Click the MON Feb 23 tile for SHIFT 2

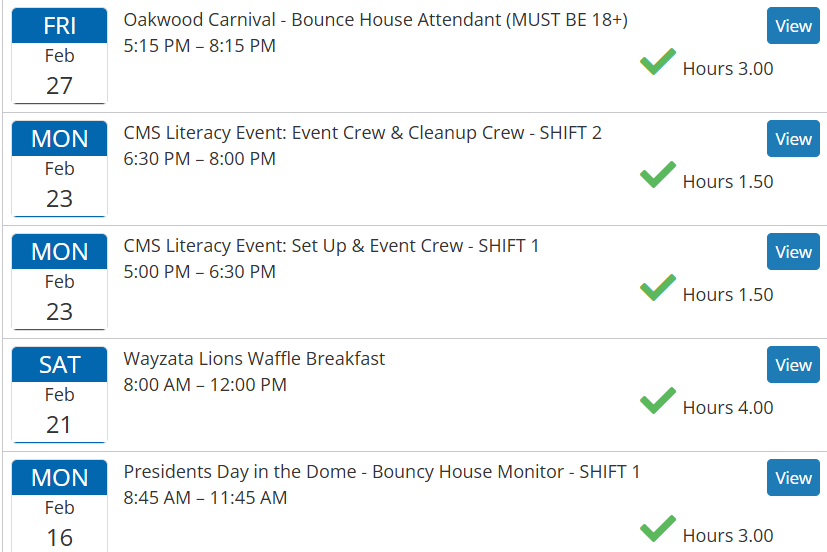point(59,168)
